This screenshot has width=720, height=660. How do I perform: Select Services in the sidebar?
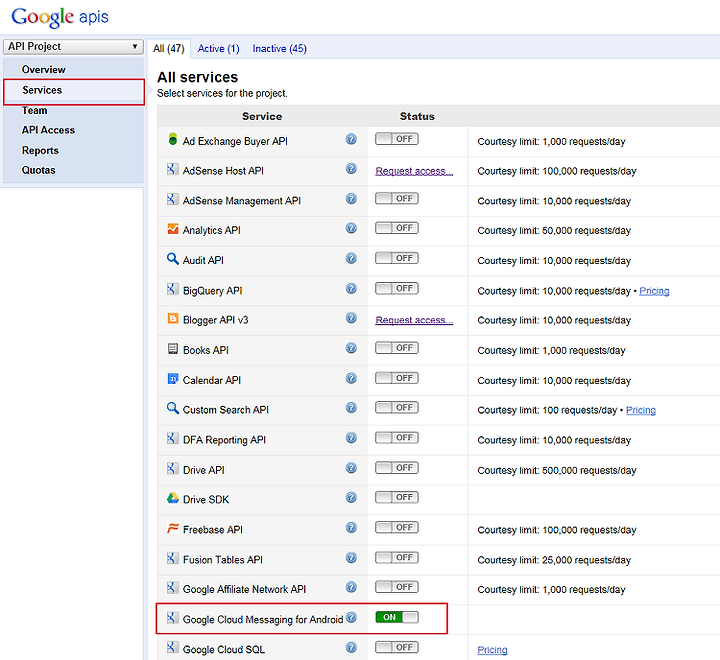point(74,90)
